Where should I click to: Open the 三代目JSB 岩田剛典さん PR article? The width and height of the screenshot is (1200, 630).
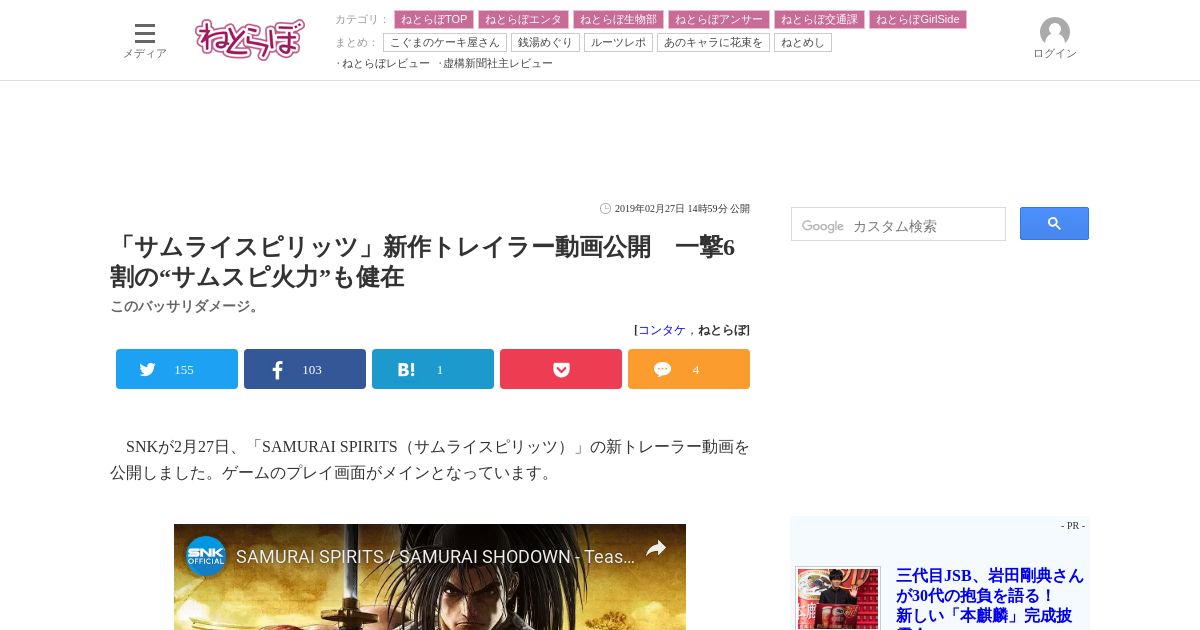[x=990, y=596]
